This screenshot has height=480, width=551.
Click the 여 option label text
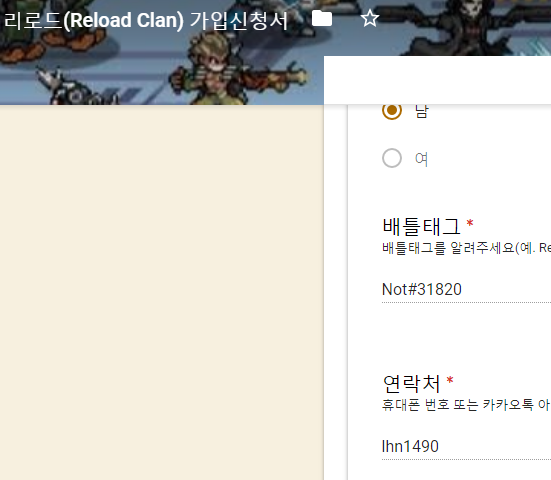coord(421,159)
